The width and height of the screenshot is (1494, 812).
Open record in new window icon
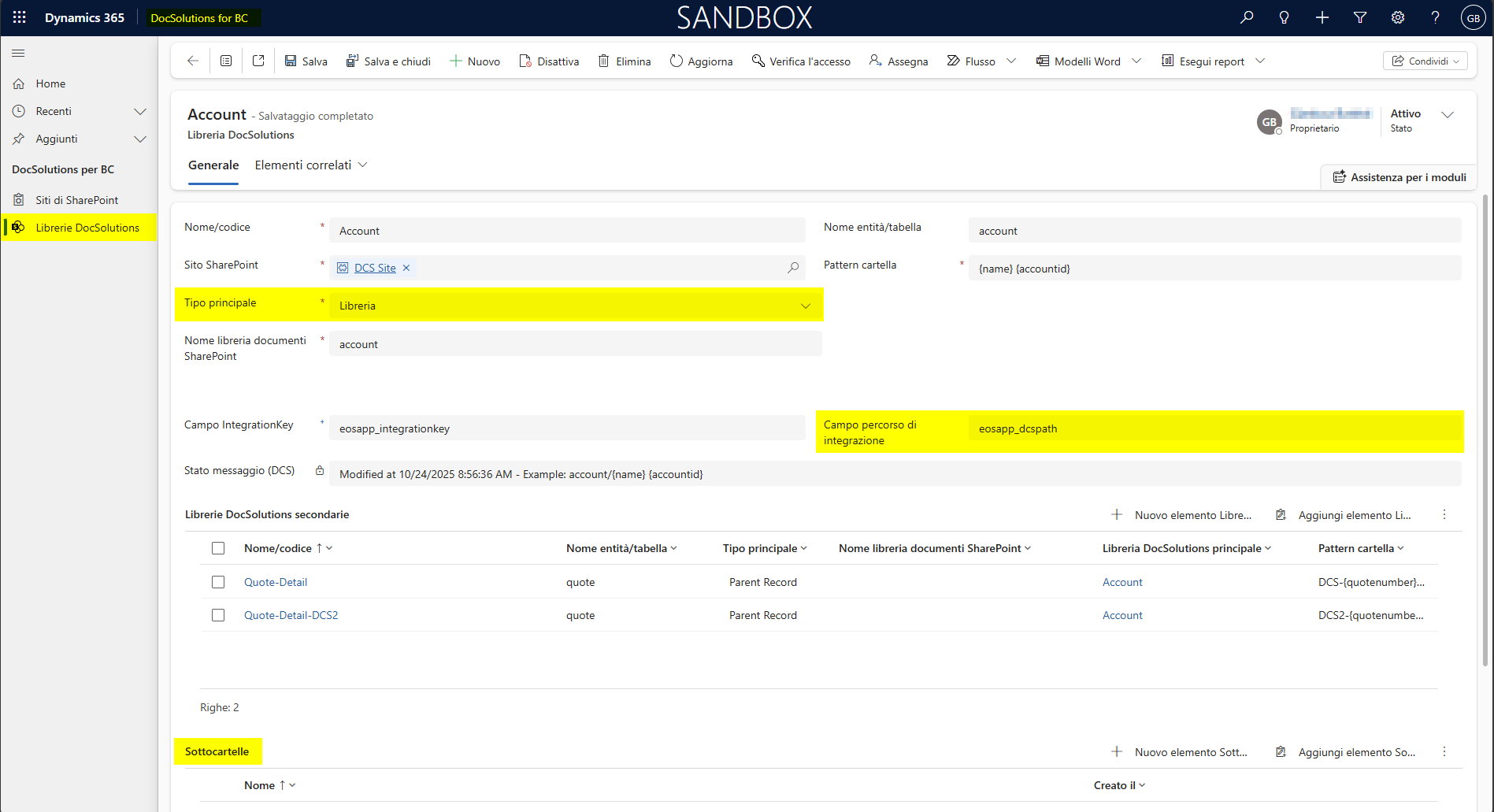(x=258, y=61)
